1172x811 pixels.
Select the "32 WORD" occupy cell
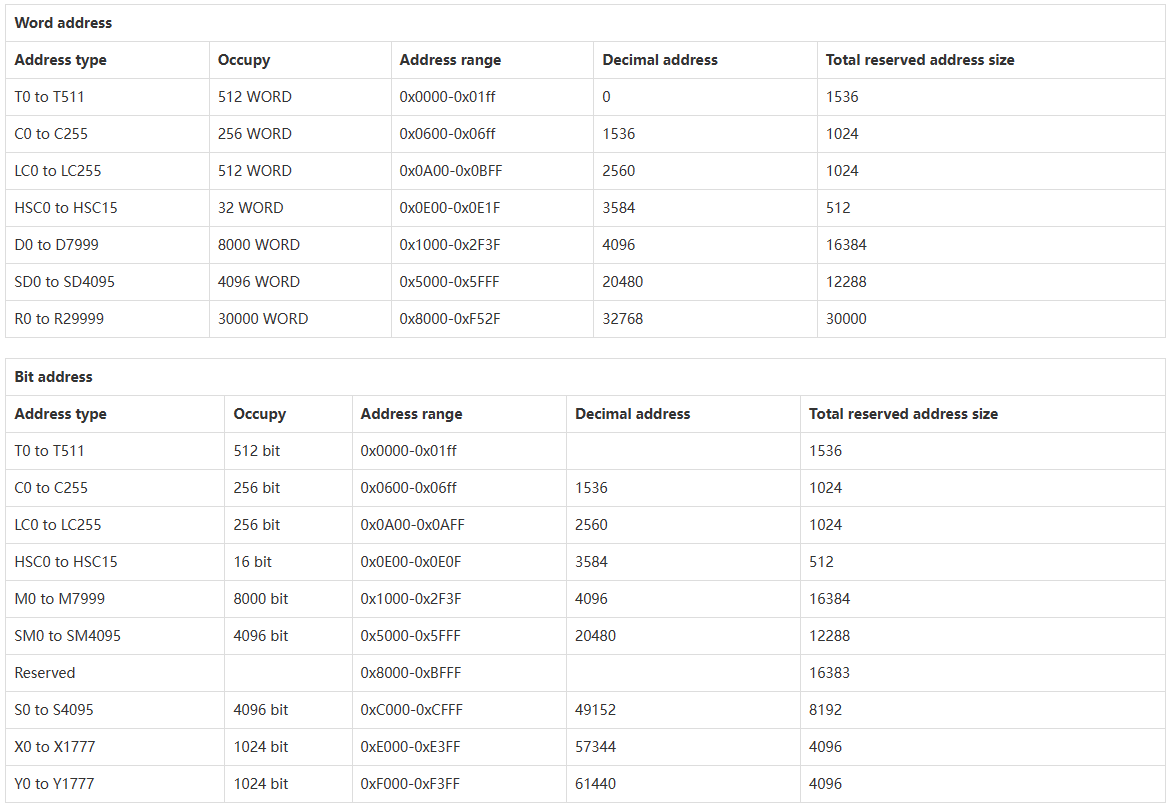click(x=250, y=208)
